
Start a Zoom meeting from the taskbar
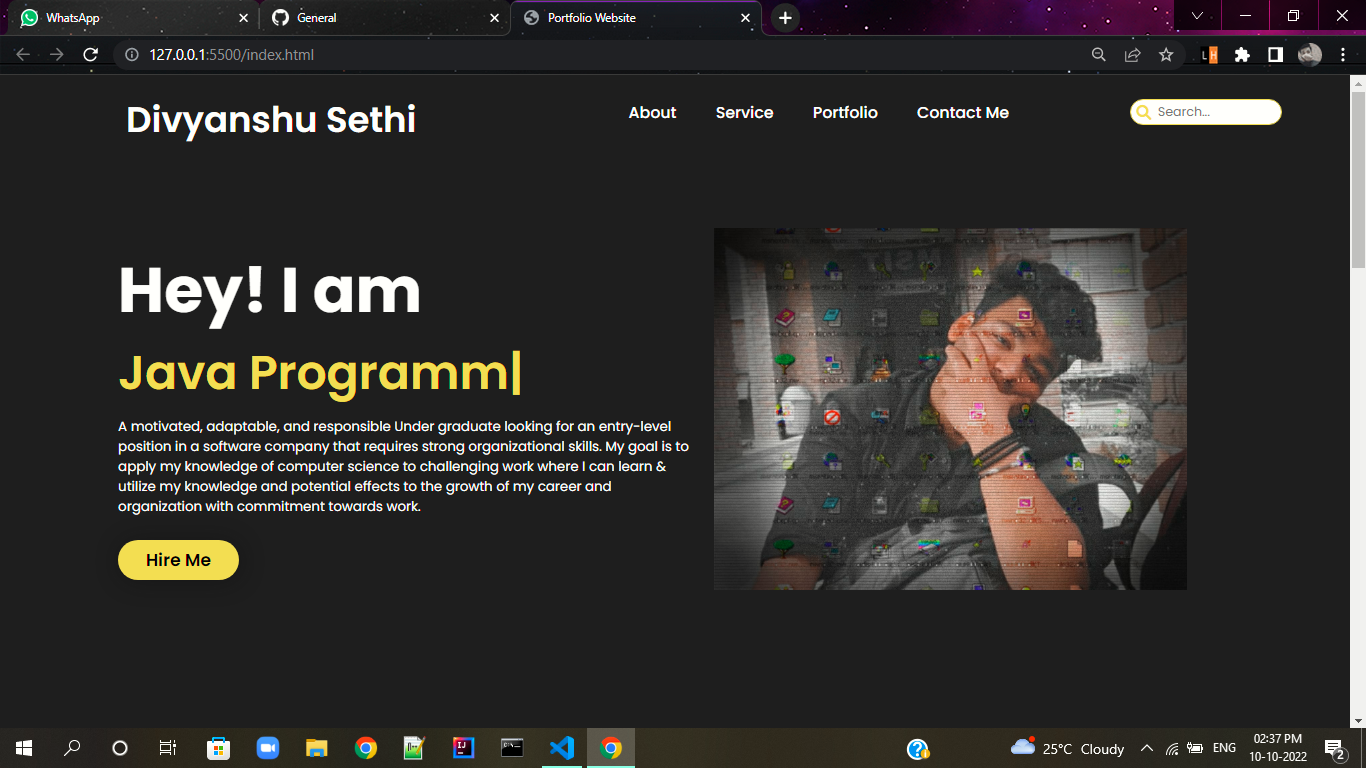268,747
